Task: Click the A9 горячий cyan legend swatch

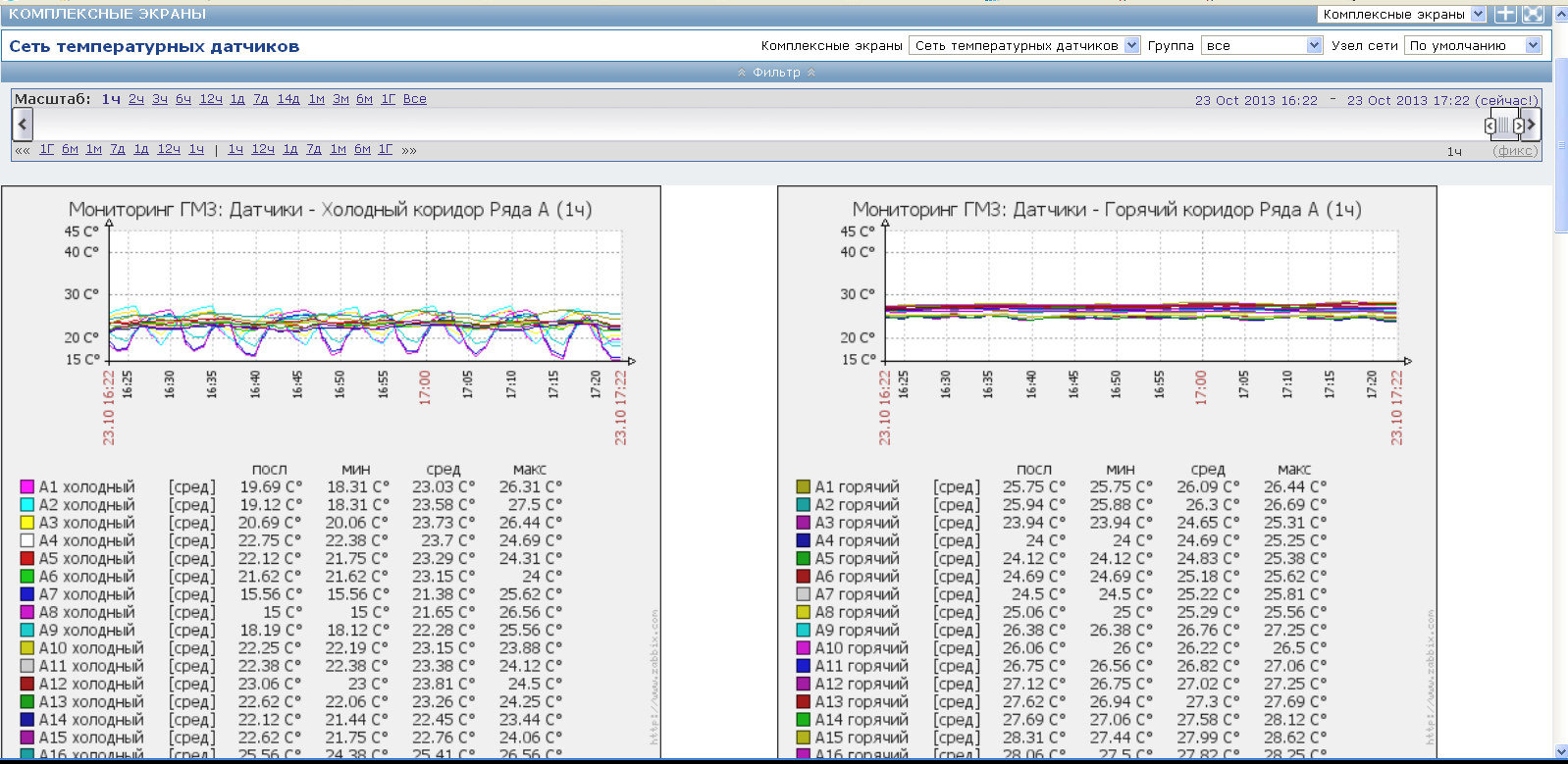Action: [804, 630]
